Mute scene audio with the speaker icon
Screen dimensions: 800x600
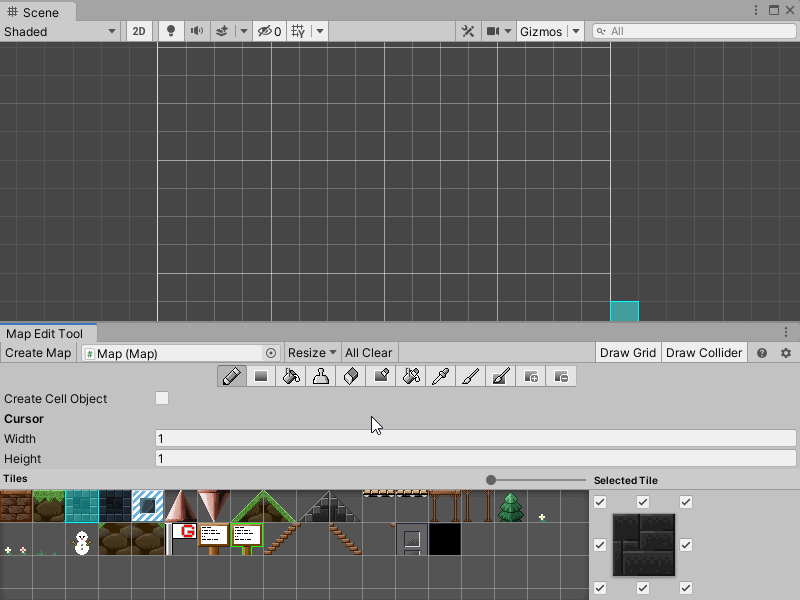pos(197,31)
